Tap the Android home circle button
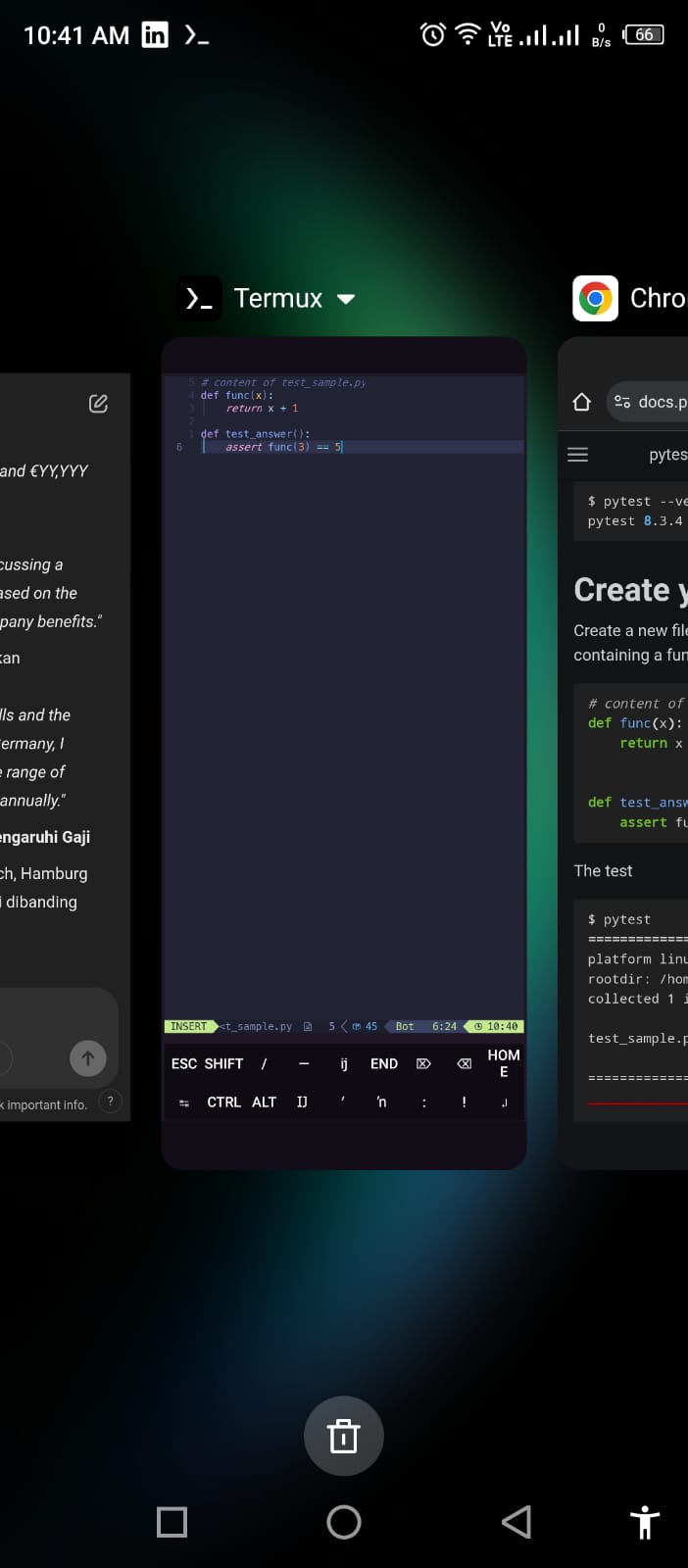 pyautogui.click(x=344, y=1522)
